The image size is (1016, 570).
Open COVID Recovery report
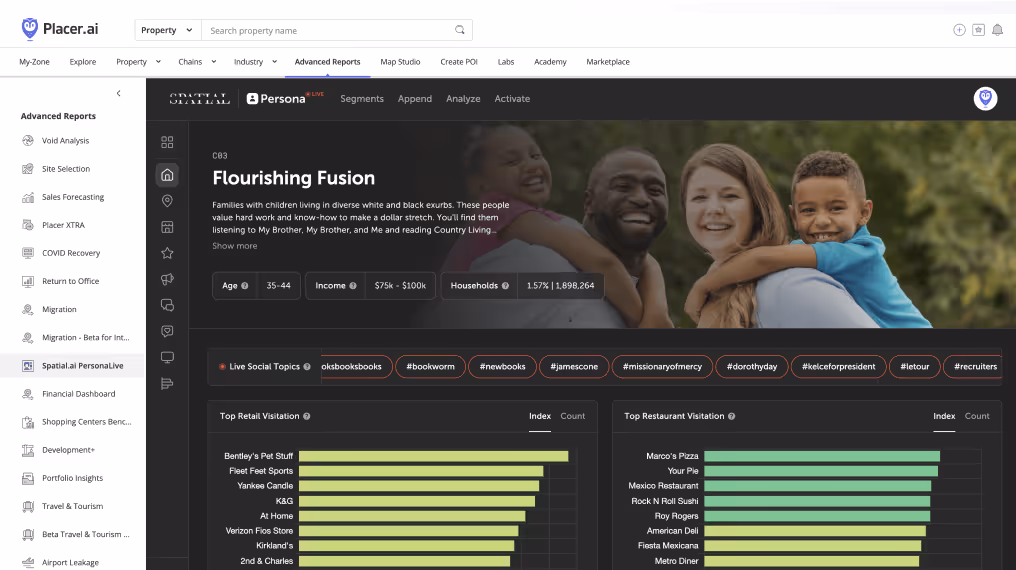click(x=71, y=253)
